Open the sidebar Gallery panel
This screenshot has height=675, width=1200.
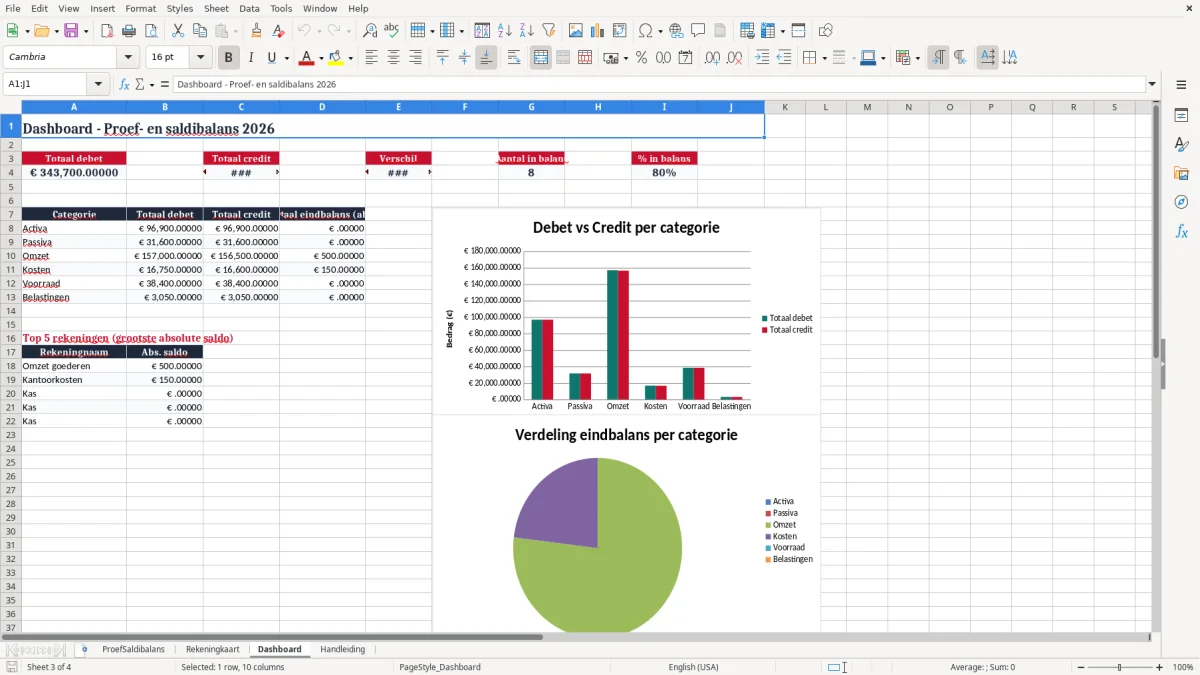tap(1181, 173)
